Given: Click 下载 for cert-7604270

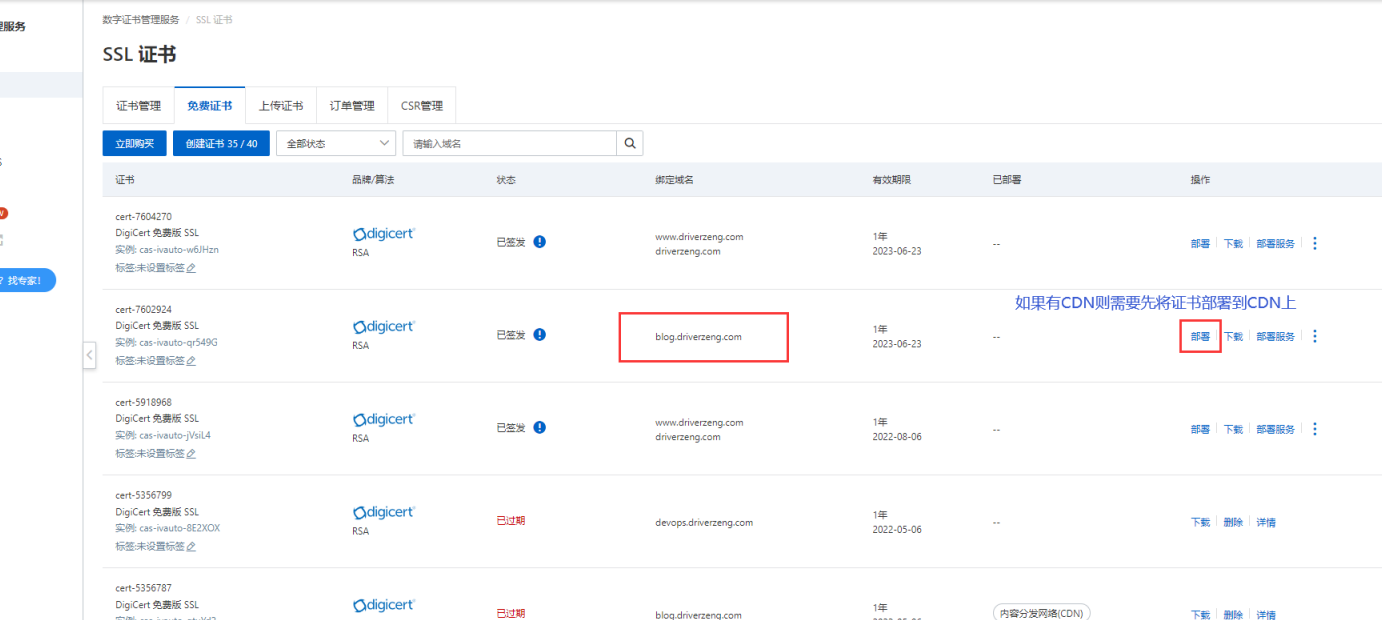Looking at the screenshot, I should tap(1233, 243).
